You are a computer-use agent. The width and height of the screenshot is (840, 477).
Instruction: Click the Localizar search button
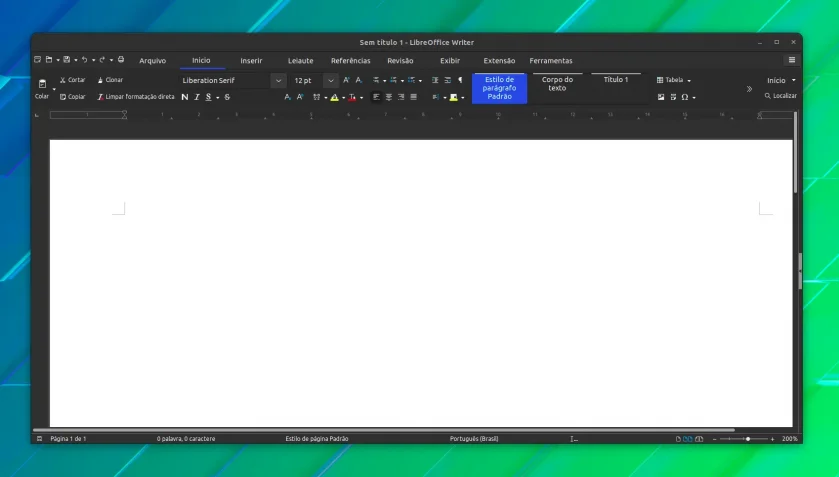pyautogui.click(x=781, y=96)
